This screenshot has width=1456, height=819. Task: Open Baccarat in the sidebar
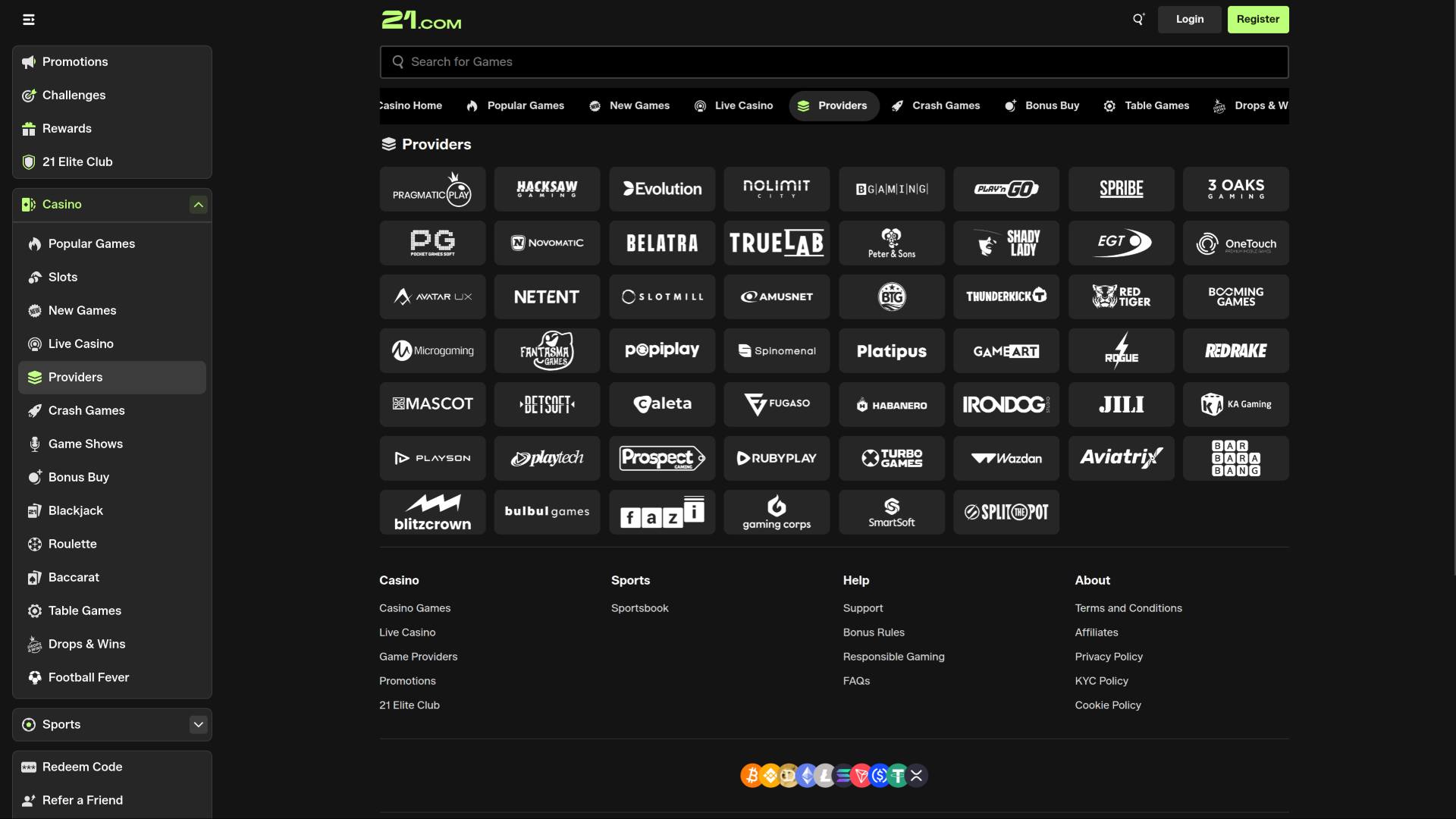pyautogui.click(x=112, y=578)
